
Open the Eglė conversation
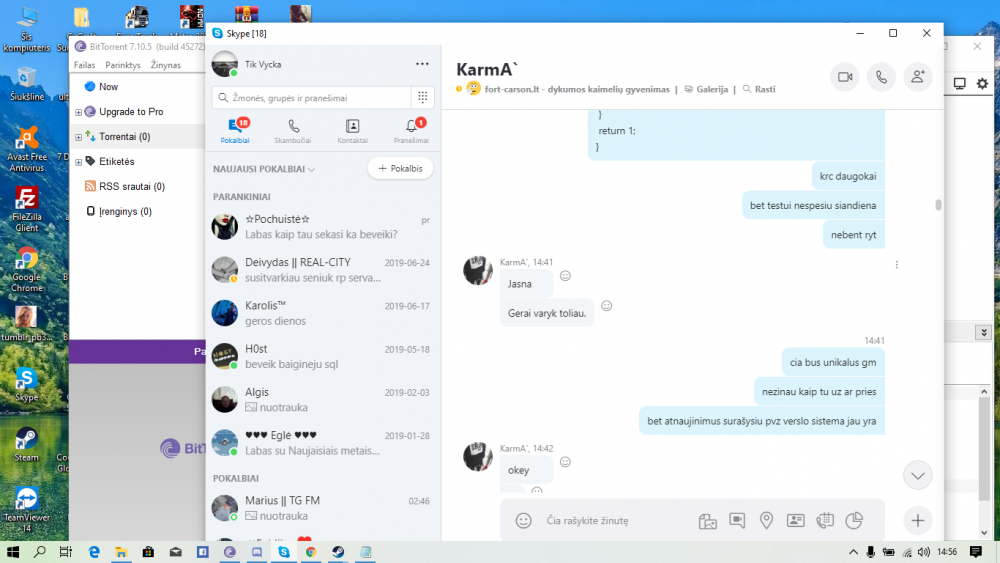(x=323, y=443)
